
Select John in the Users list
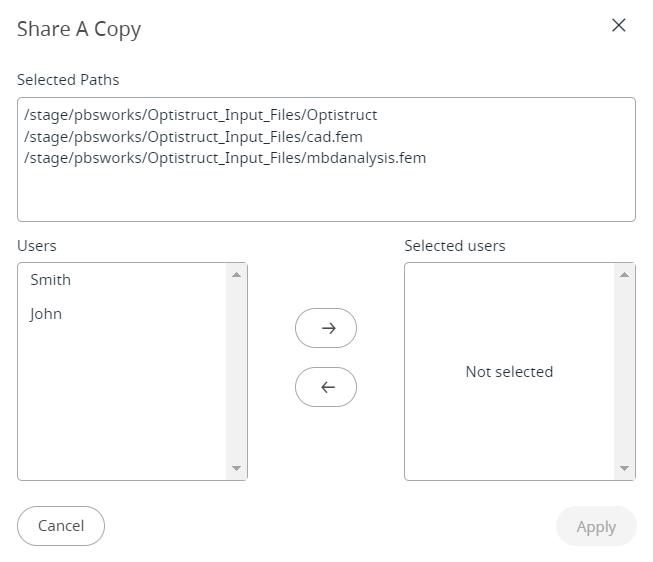46,314
